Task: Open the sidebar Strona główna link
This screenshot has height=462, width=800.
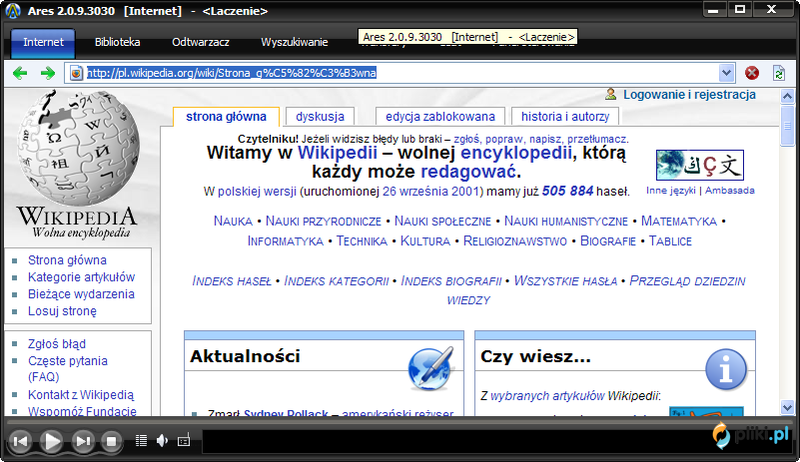Action: 67,260
